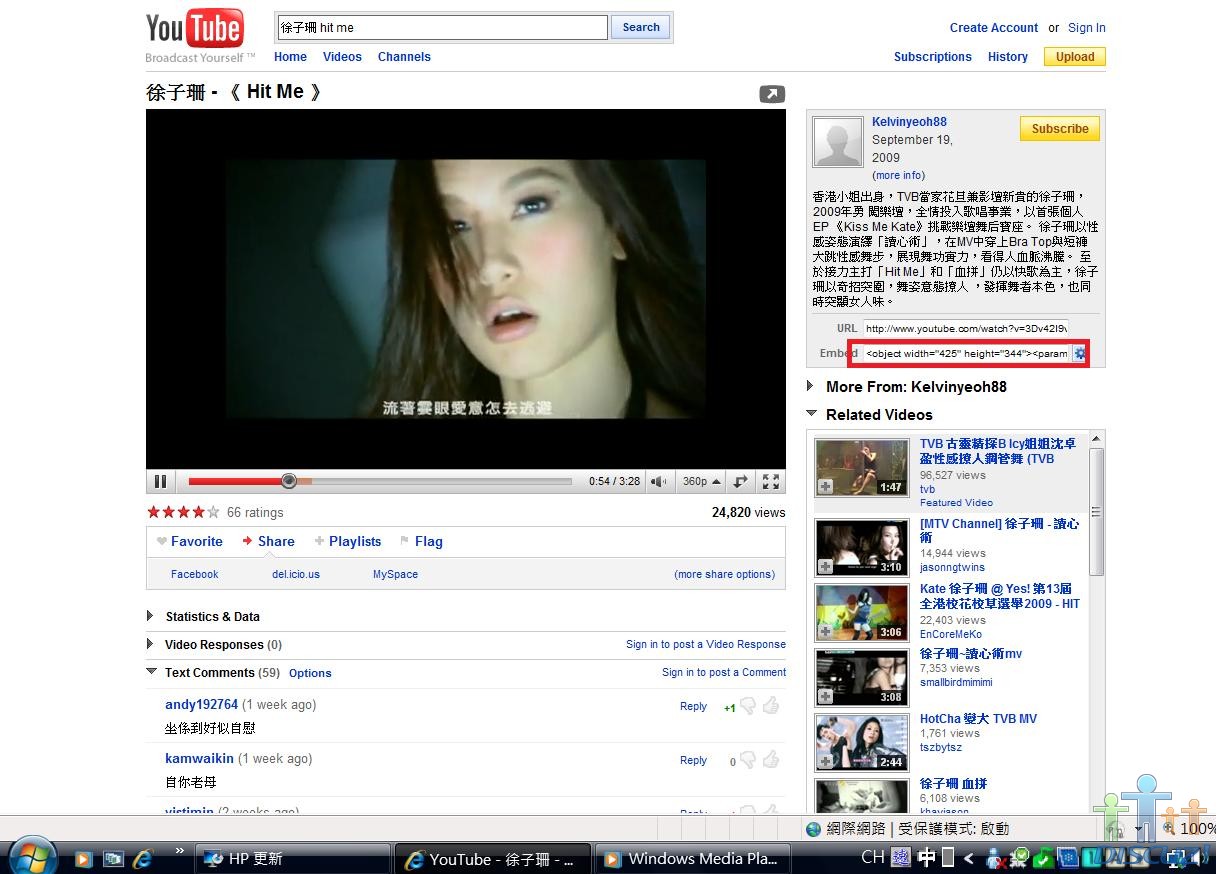Switch to Windows Media Player taskbar window
The width and height of the screenshot is (1216, 874).
693,858
